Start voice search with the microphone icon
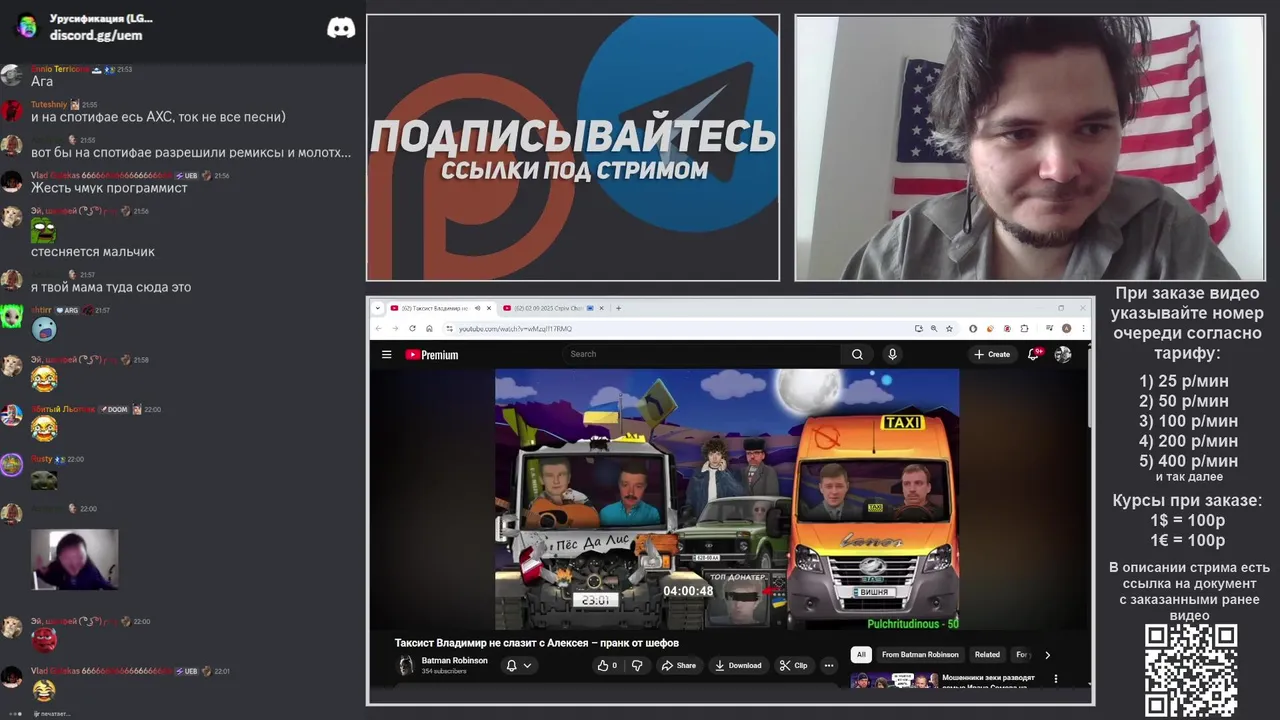 (x=892, y=354)
